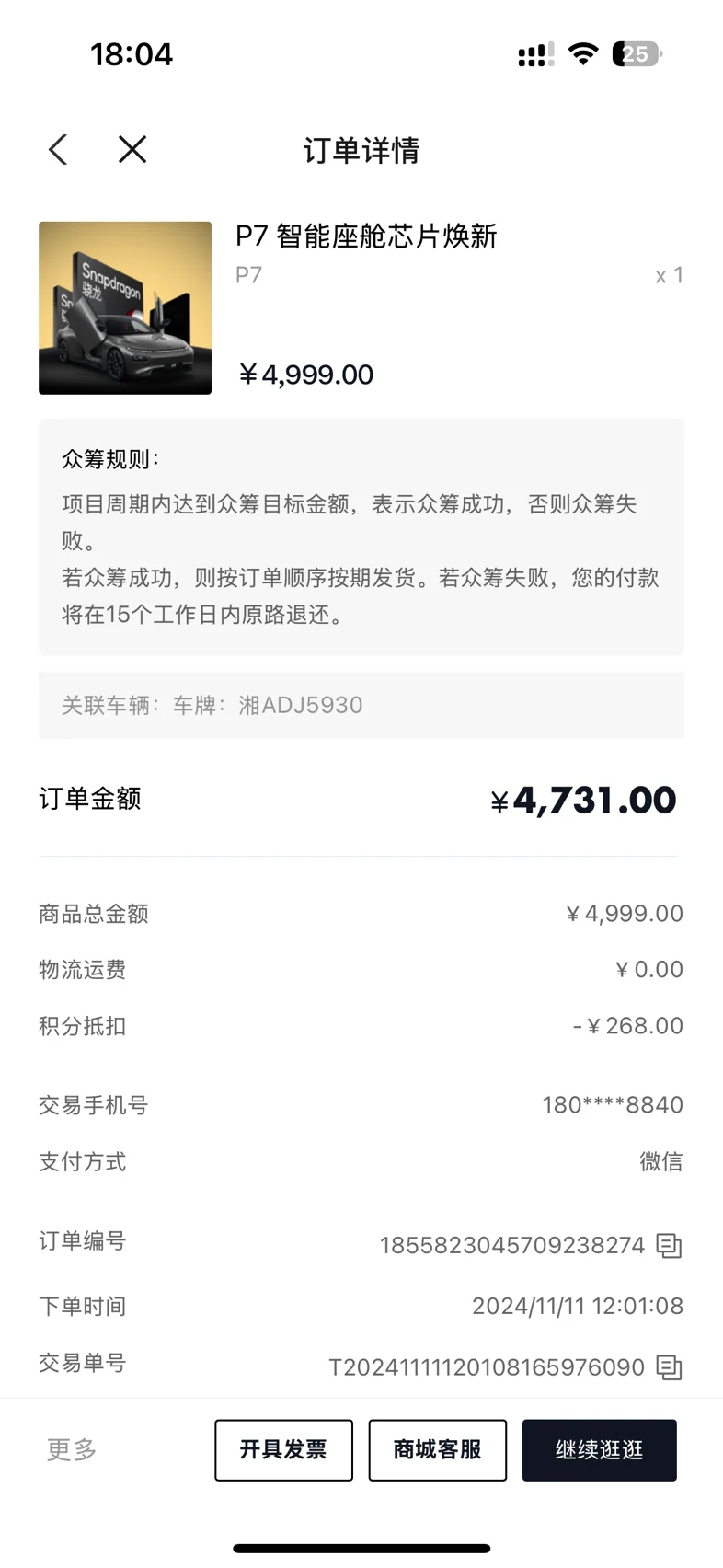Tap the status bar time 18:04

[132, 54]
